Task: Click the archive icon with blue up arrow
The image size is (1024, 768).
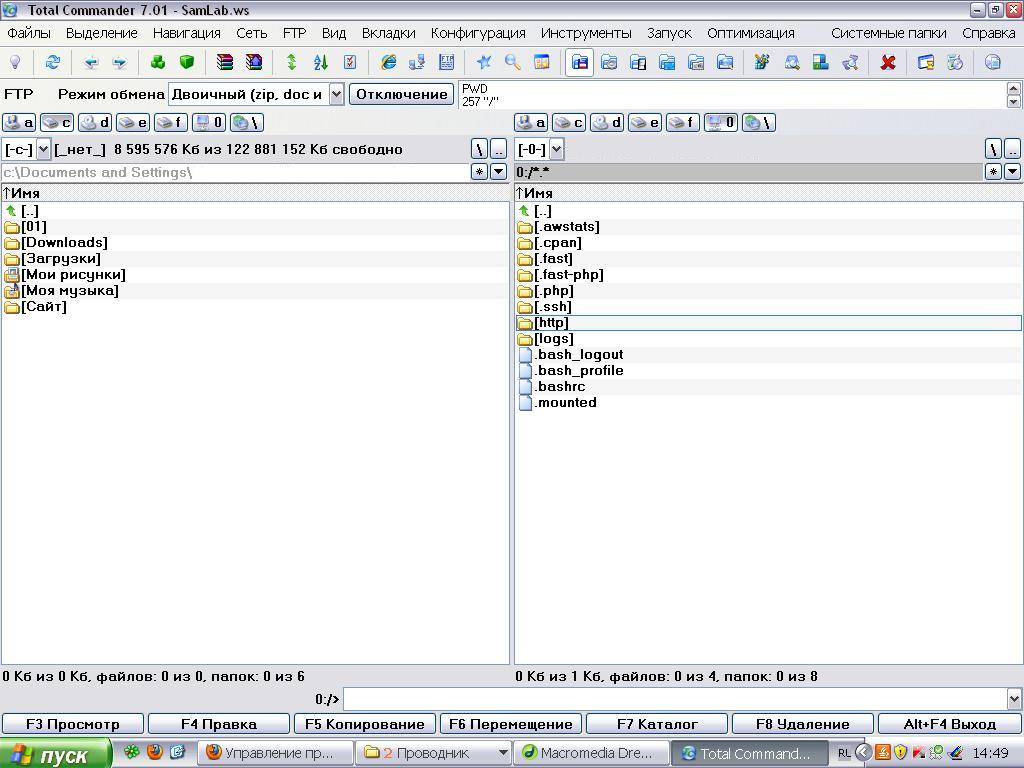Action: [x=253, y=62]
